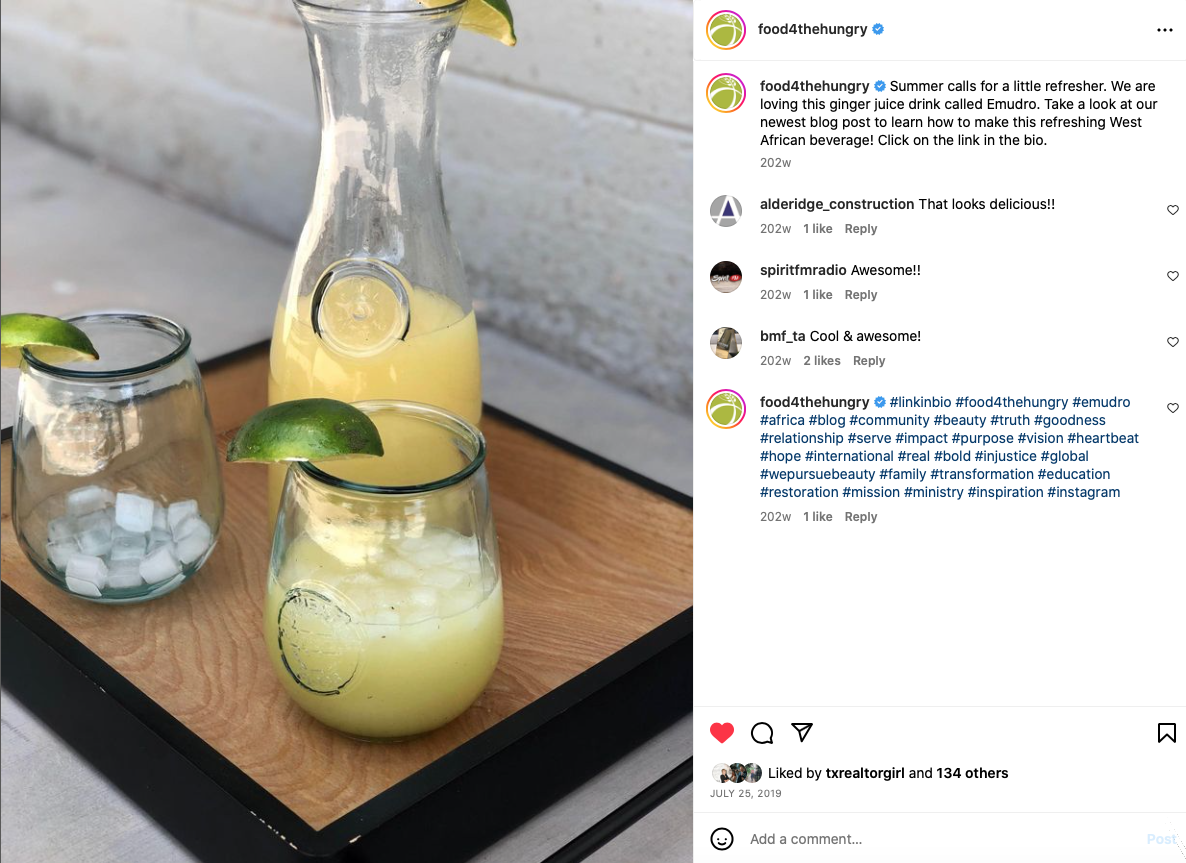
Task: Unlike the post with red heart icon
Action: (722, 732)
